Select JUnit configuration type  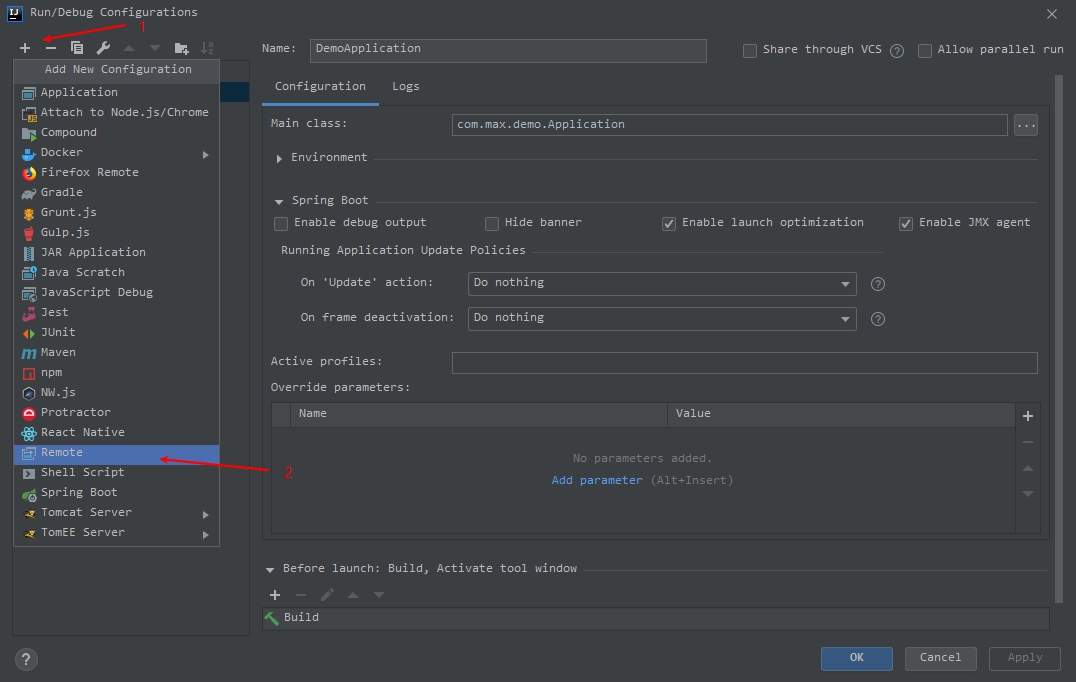pyautogui.click(x=117, y=332)
